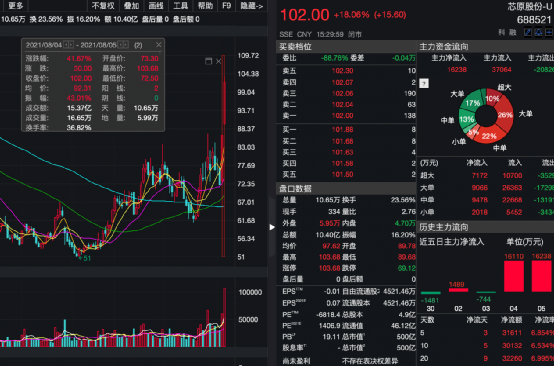554x366 pixels.
Task: Click the 卖二 price 102.04 row
Action: pyautogui.click(x=346, y=105)
